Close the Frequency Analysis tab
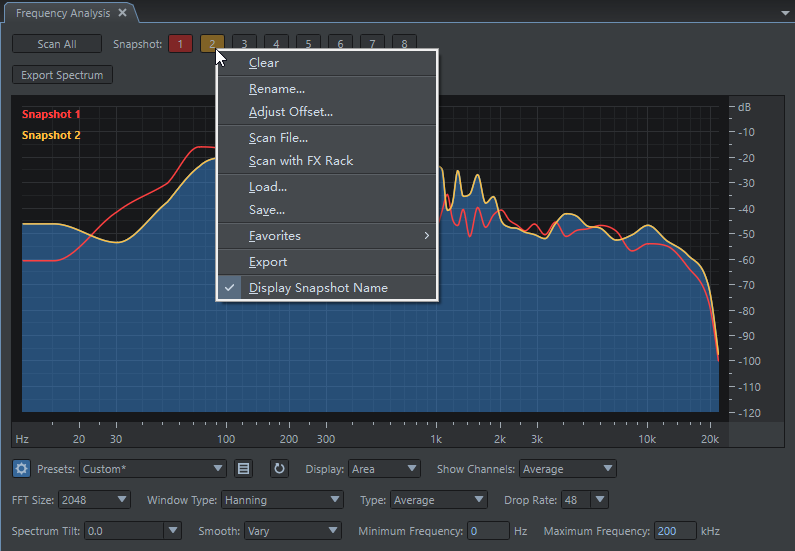The height and width of the screenshot is (551, 795). (122, 13)
